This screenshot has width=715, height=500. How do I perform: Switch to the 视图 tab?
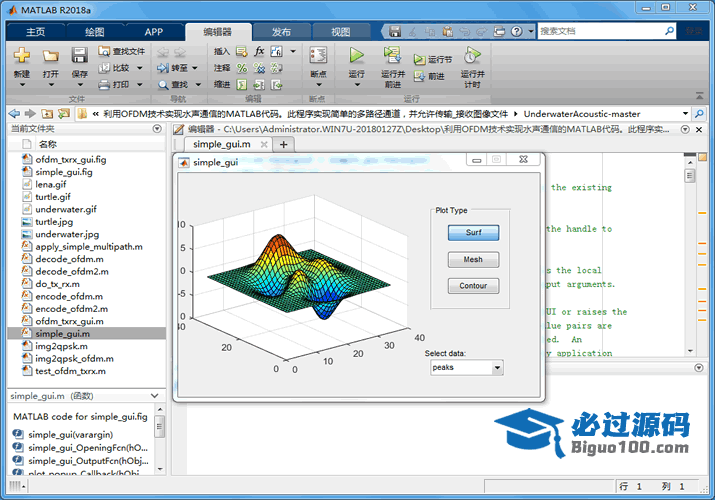(341, 31)
